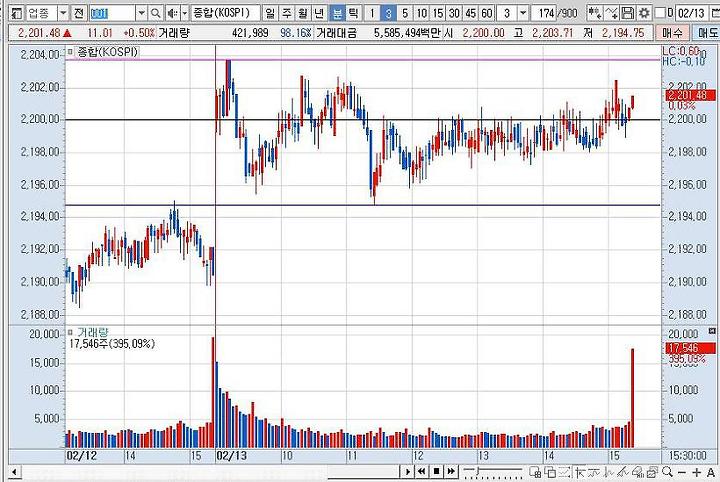Select the 일 (daily) period button

(x=270, y=13)
